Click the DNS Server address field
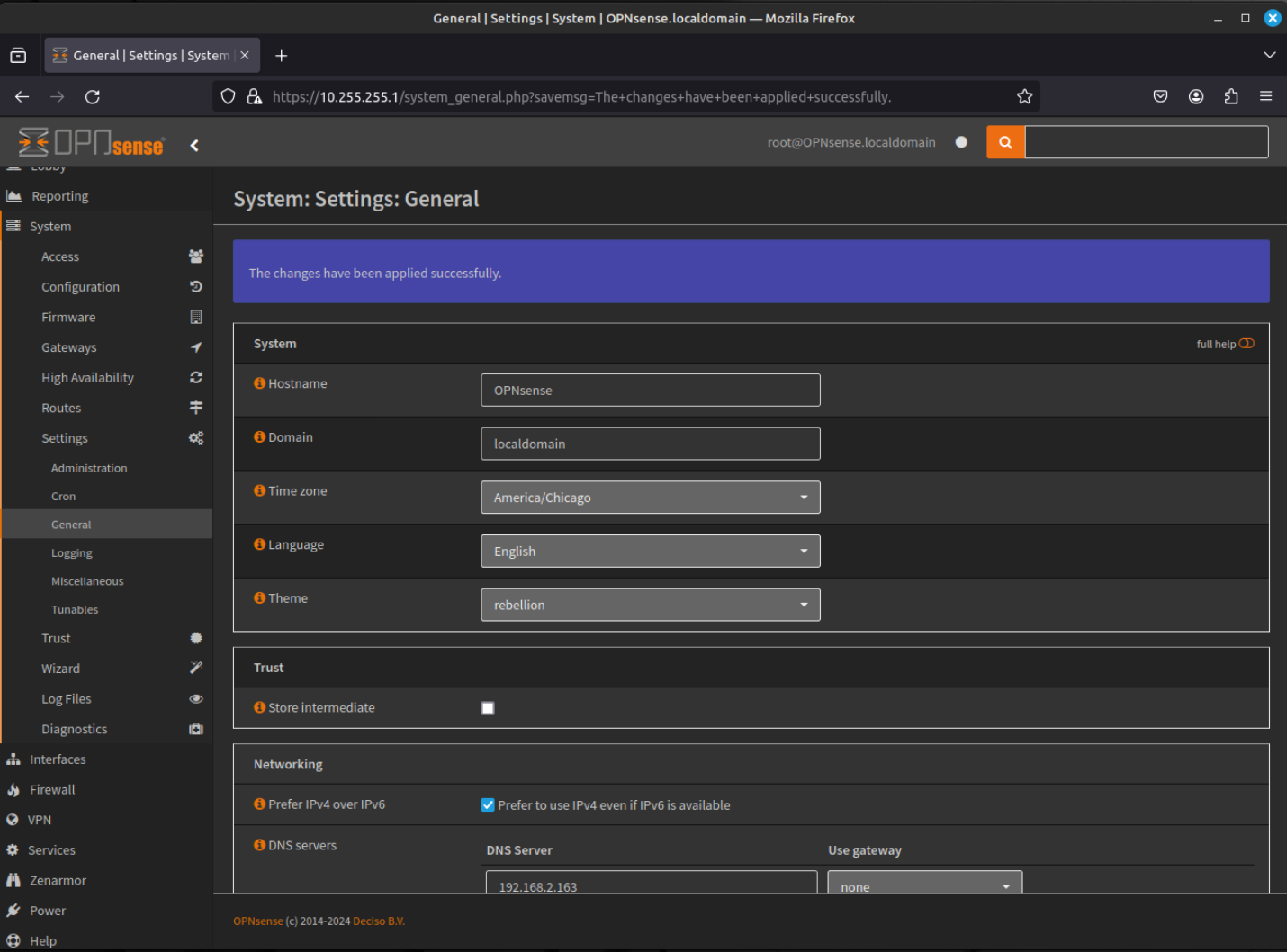The image size is (1287, 952). coord(652,882)
